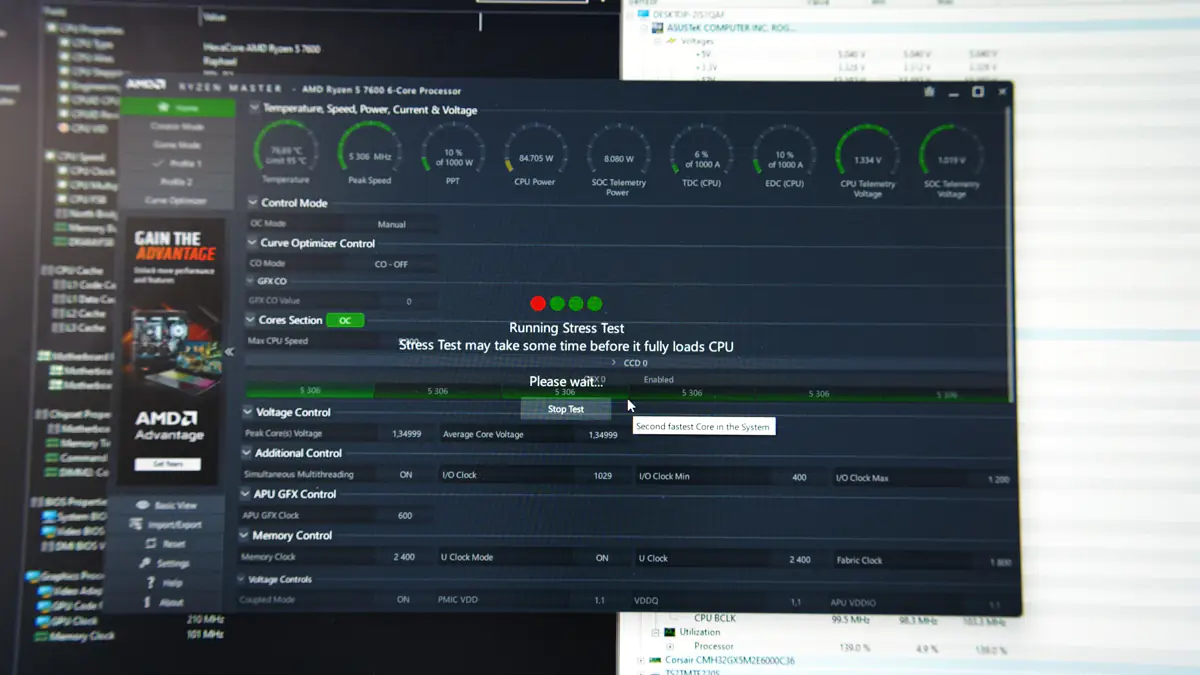1200x675 pixels.
Task: Open Help in Ryzen Master sidebar
Action: pyautogui.click(x=166, y=583)
